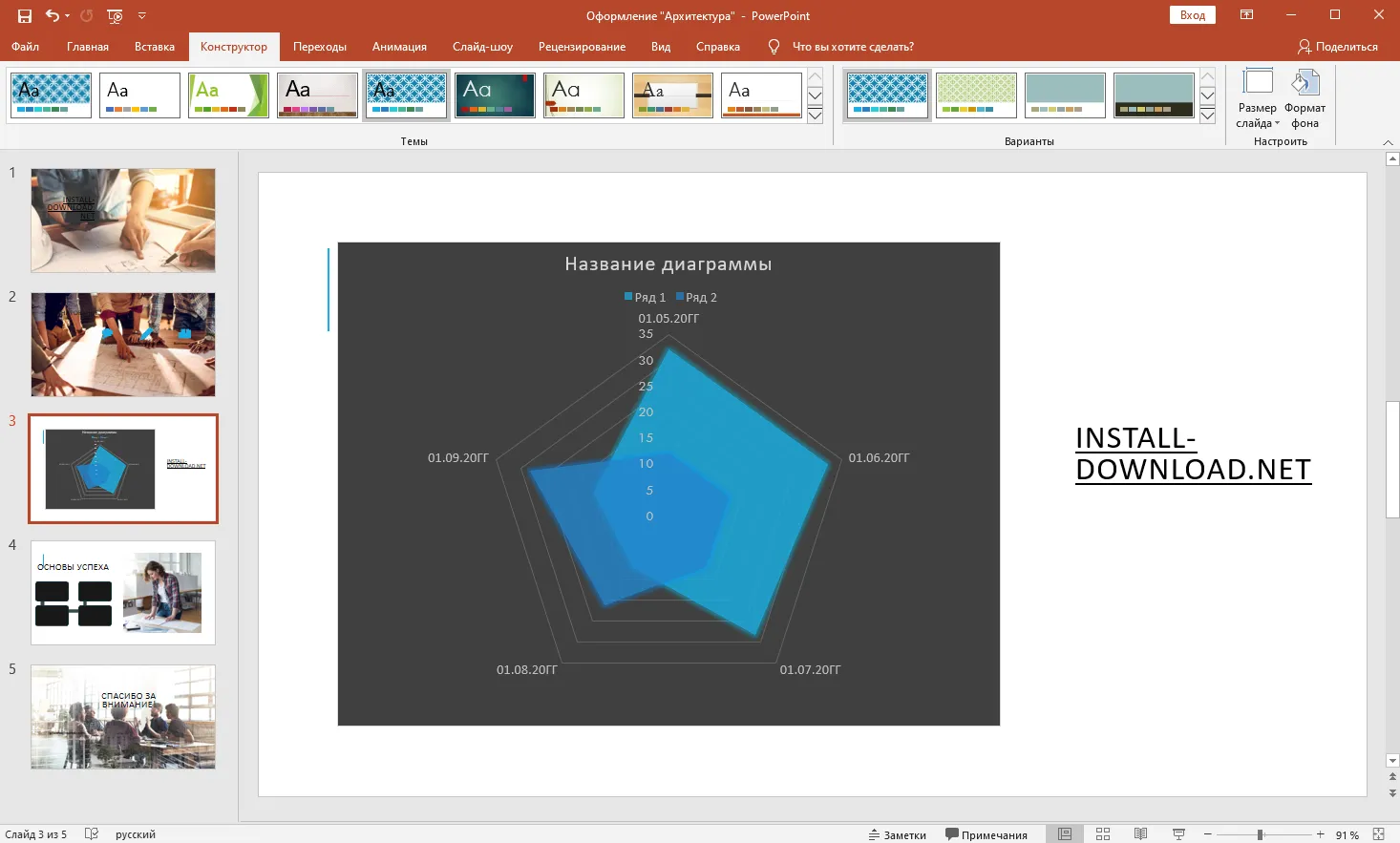Select slide 4 thumbnail Основы успеха

coord(123,593)
